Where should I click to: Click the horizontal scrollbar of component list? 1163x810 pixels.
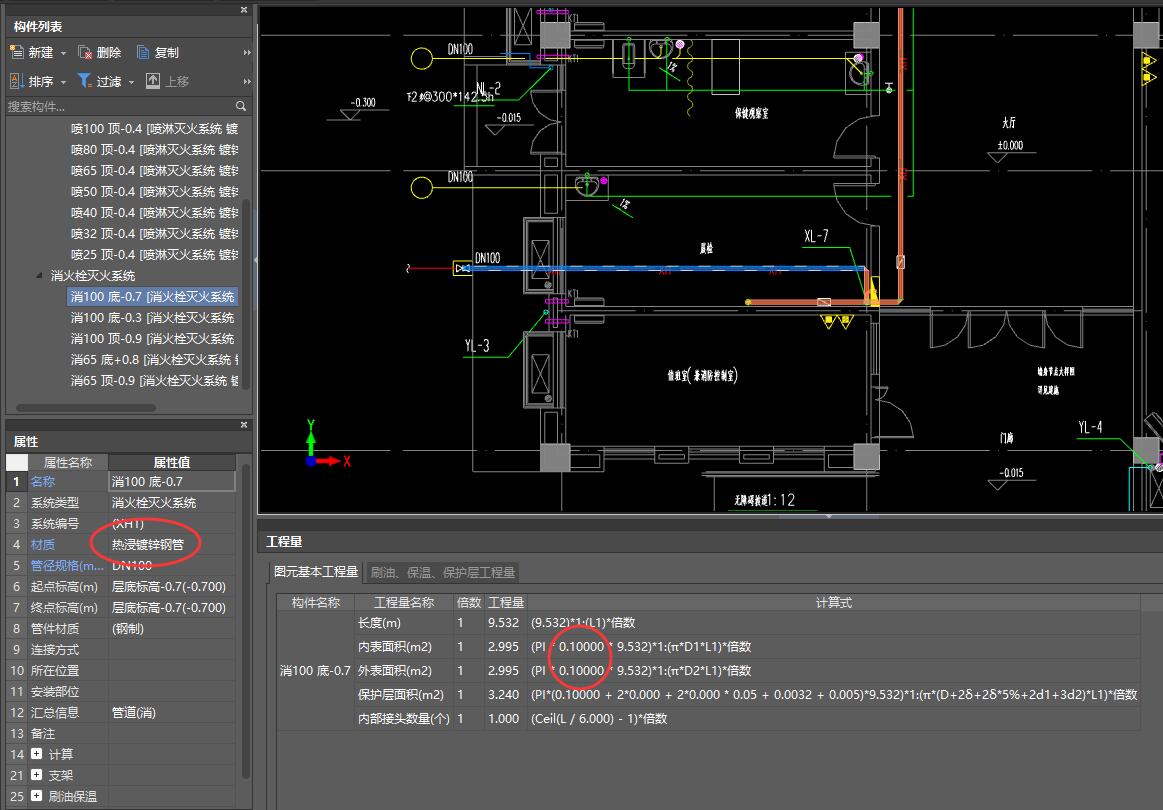point(86,407)
